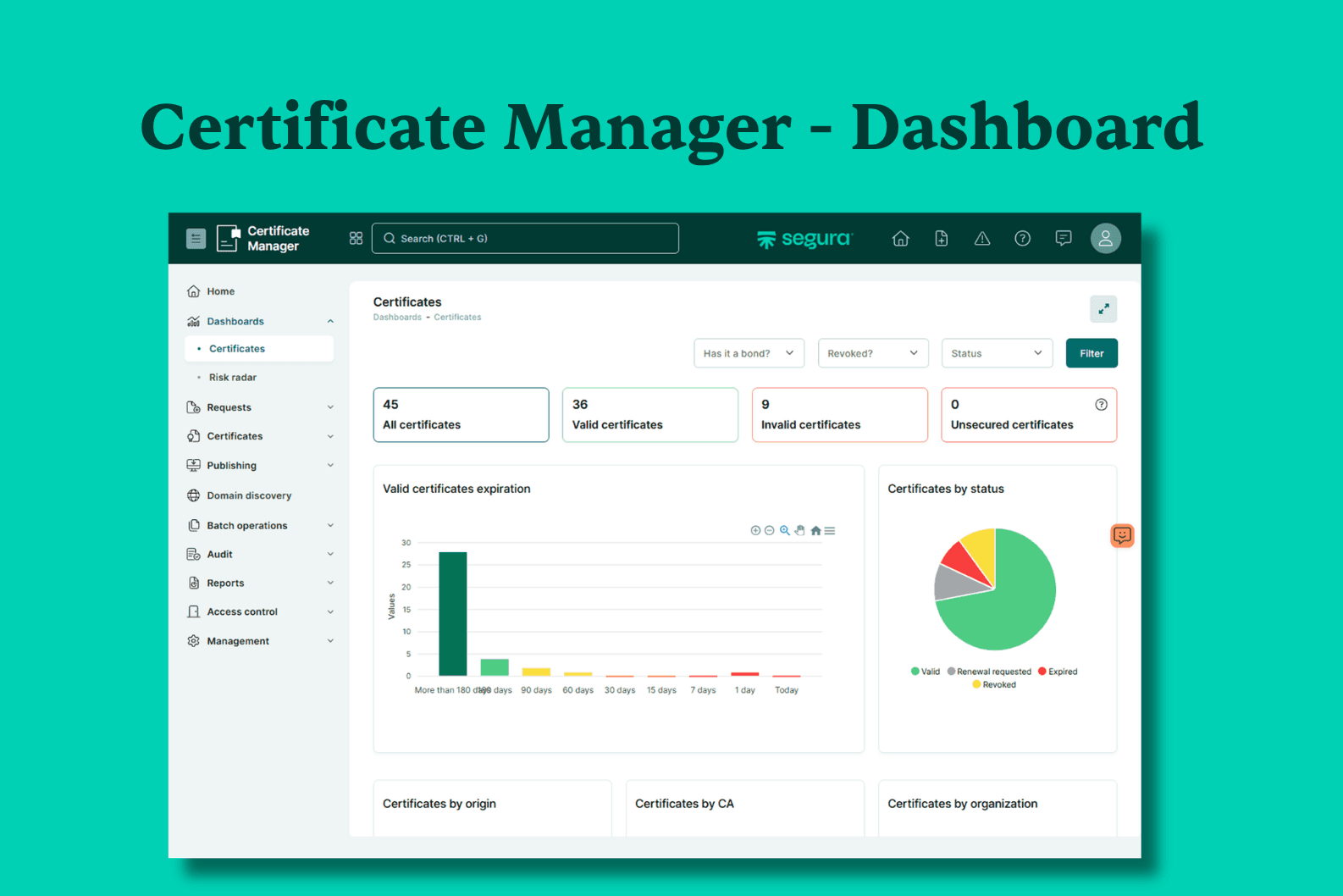
Task: Expand the Certificates sidebar chevron
Action: coord(330,436)
